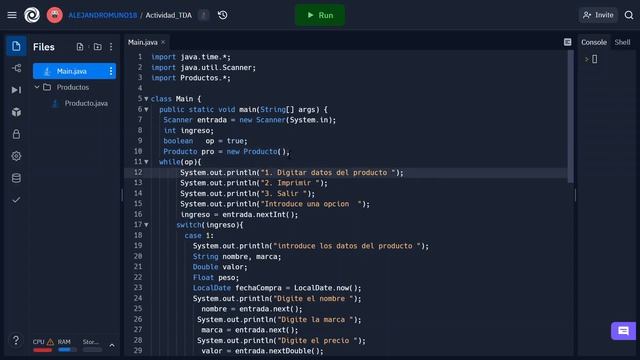Close the Main.java tab
The image size is (640, 360).
click(163, 42)
